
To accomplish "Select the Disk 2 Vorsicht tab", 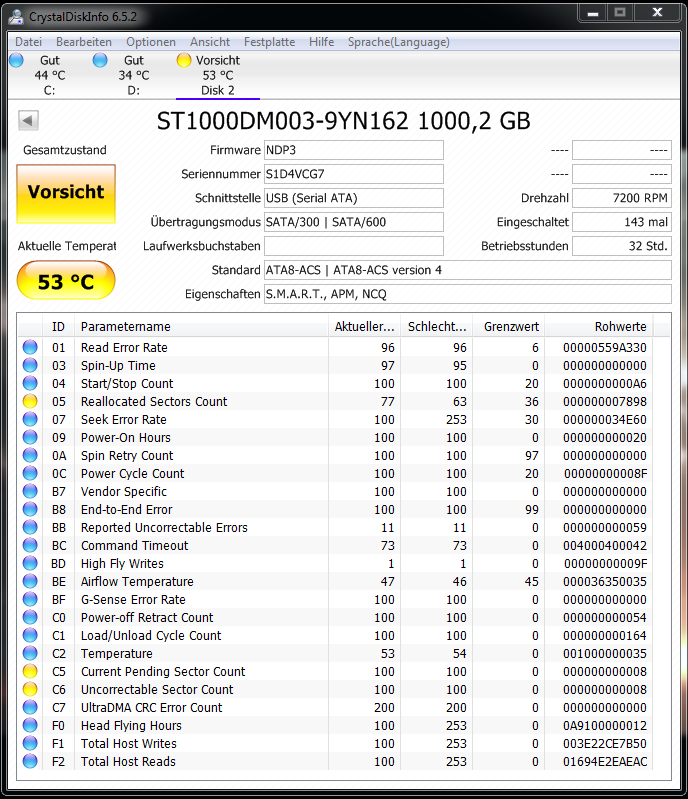I will (218, 75).
